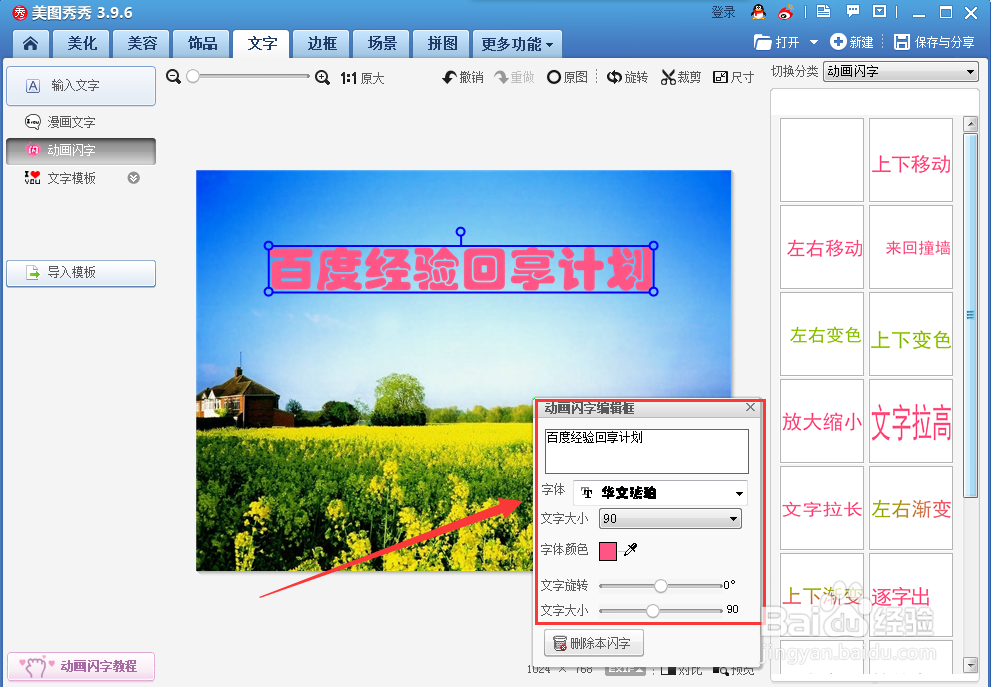
Task: Create a new image with 新建
Action: coord(852,42)
